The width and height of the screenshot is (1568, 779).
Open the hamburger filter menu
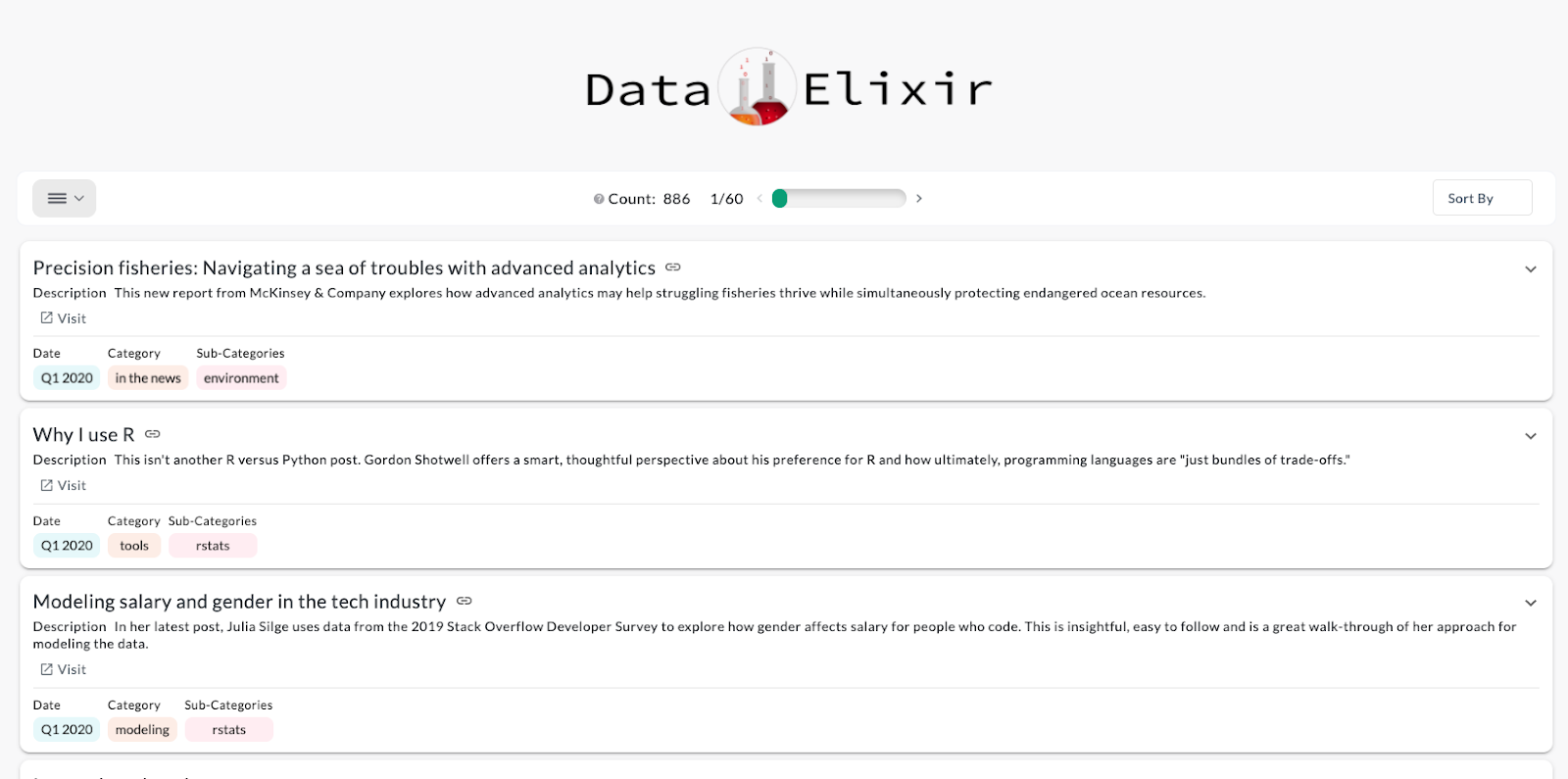(x=56, y=198)
